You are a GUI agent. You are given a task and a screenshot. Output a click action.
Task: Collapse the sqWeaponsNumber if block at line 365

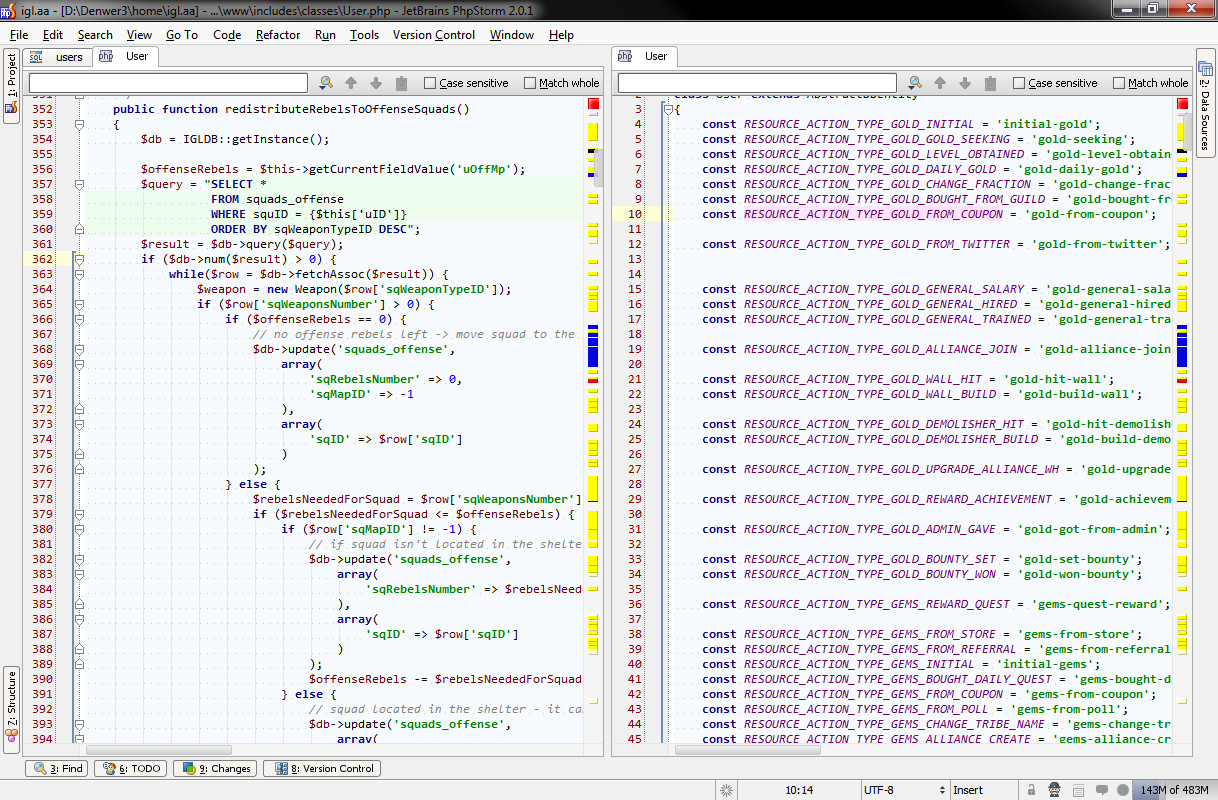click(x=79, y=304)
